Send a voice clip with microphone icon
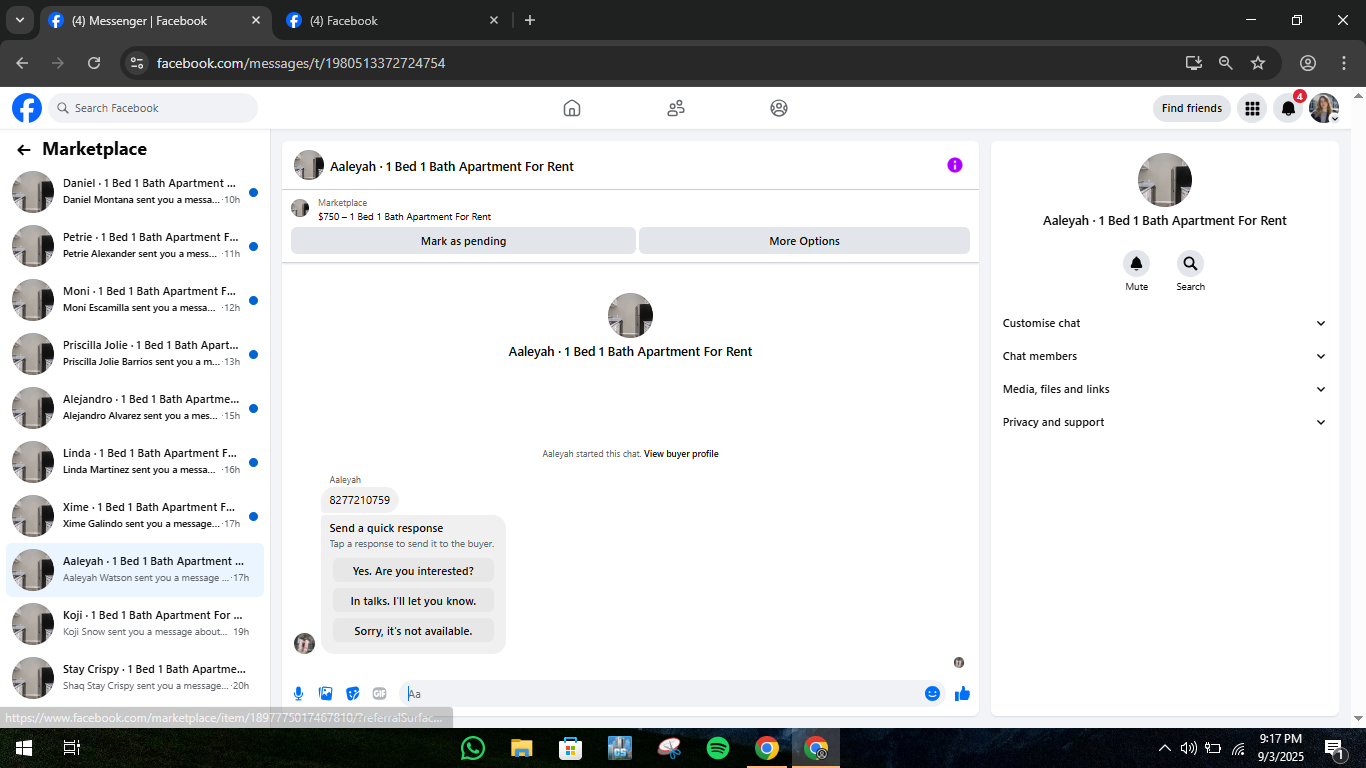1366x768 pixels. (298, 693)
